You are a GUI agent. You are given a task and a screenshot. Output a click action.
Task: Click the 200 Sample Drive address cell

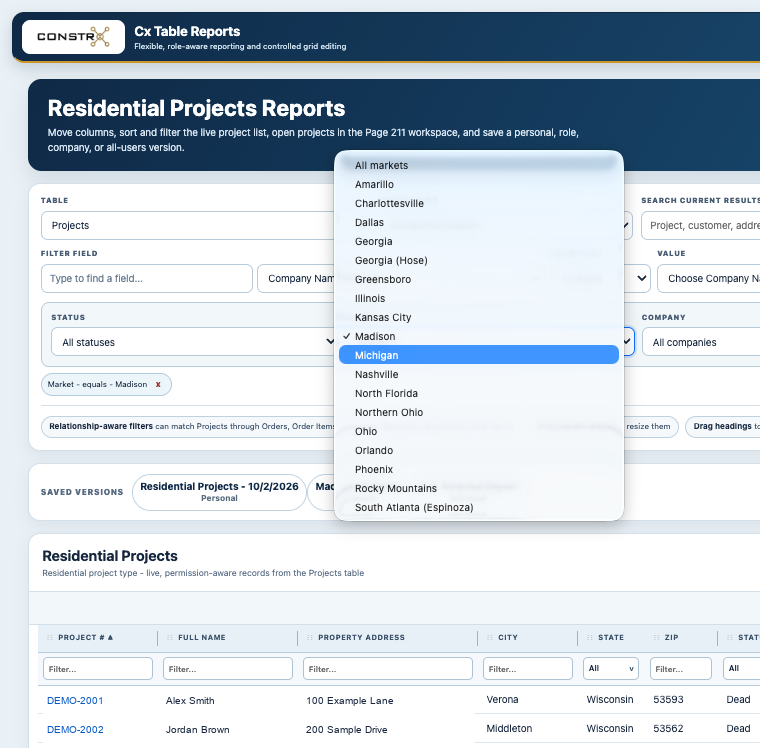pos(347,730)
